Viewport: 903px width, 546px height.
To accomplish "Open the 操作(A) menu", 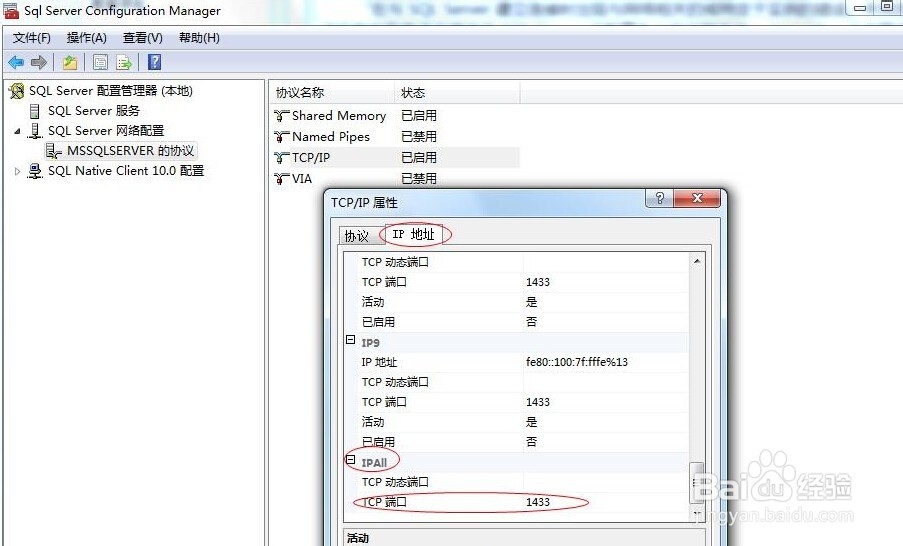I will 86,38.
